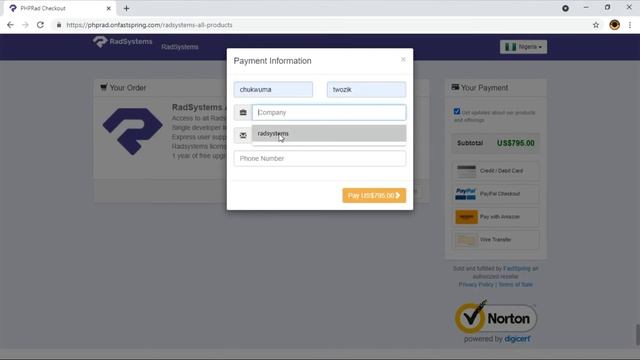This screenshot has width=640, height=360.
Task: Click the Pay US$795.00 button
Action: point(374,196)
